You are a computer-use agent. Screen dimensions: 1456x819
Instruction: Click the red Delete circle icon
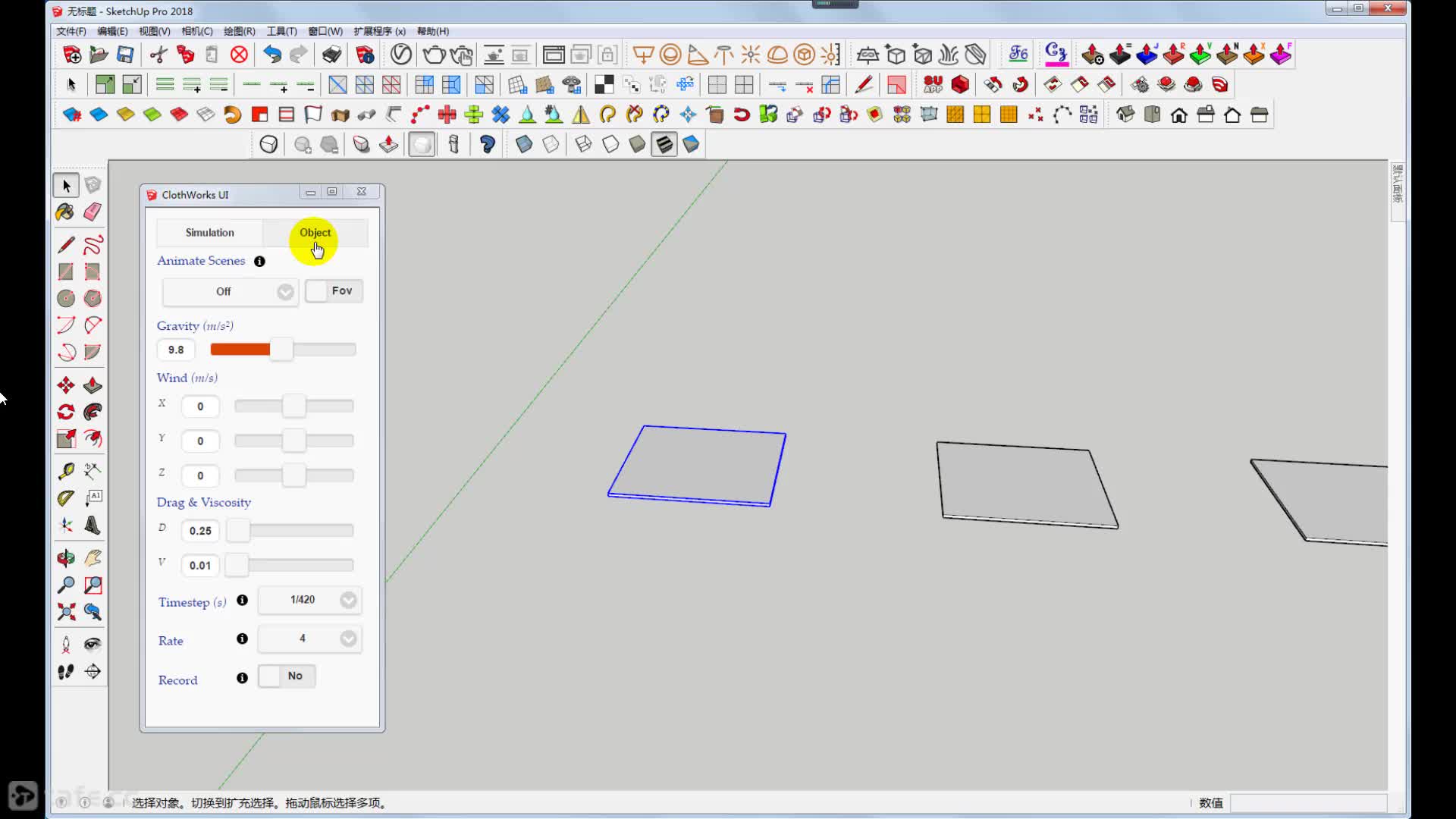tap(239, 55)
